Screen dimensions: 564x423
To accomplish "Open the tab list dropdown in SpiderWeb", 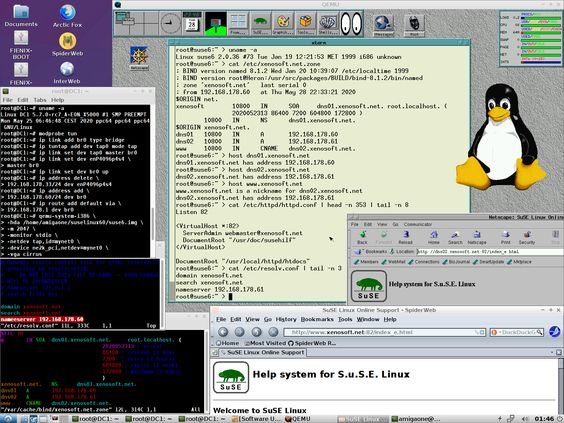I will coord(552,352).
